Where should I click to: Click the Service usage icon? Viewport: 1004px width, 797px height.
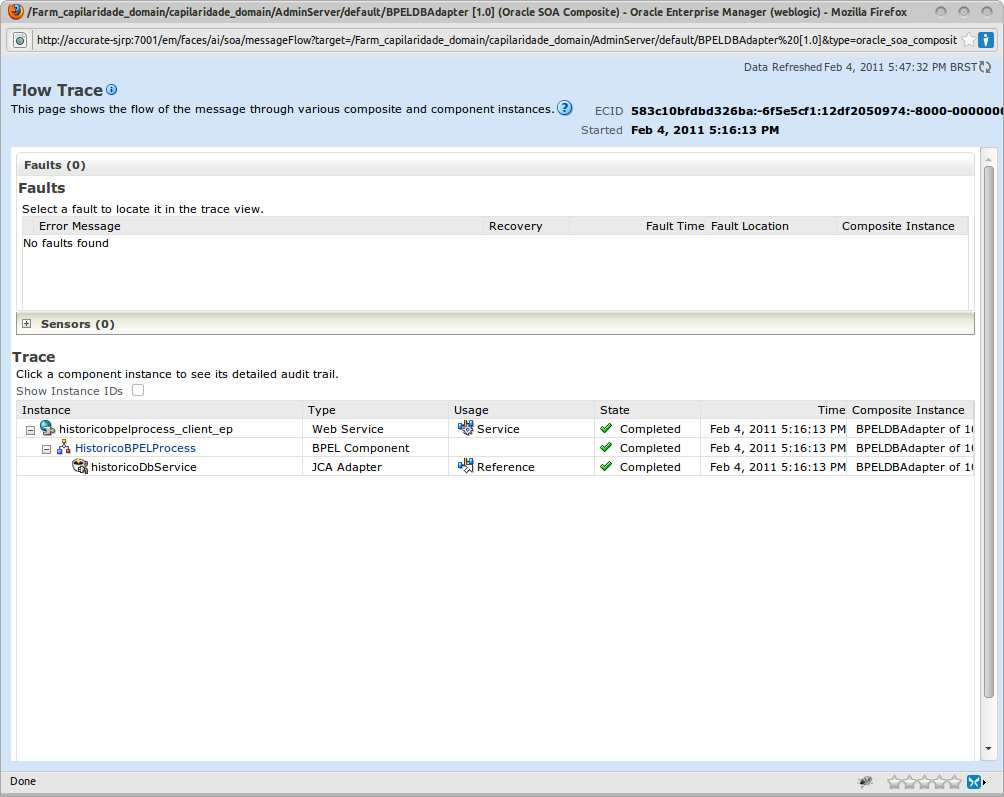pos(466,428)
